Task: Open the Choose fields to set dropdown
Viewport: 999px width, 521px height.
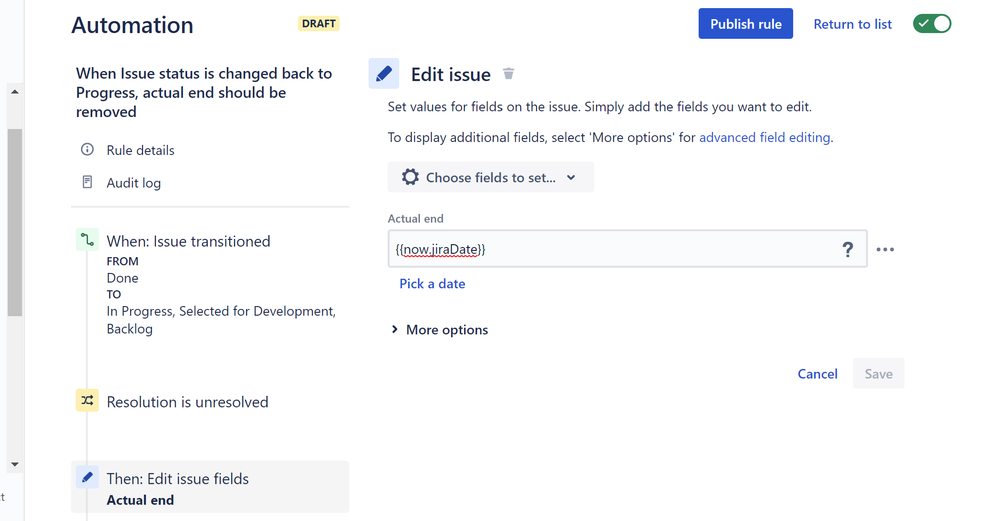Action: 491,177
